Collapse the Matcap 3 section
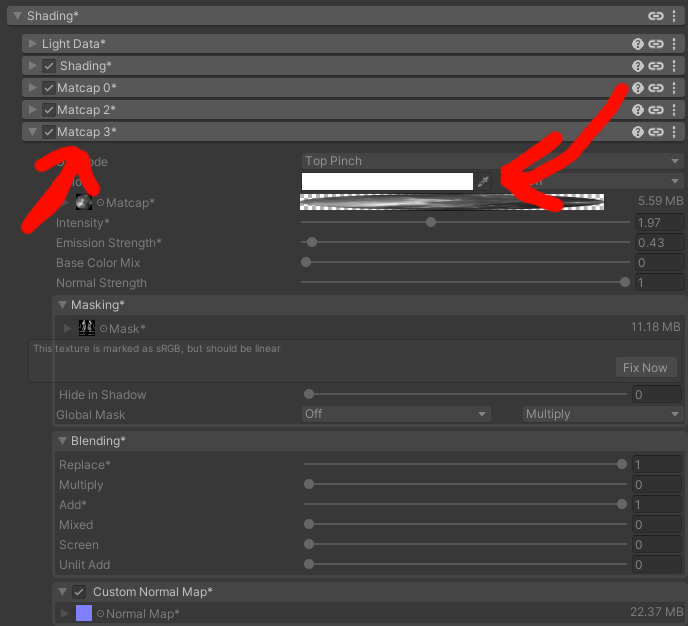This screenshot has width=688, height=626. [32, 132]
